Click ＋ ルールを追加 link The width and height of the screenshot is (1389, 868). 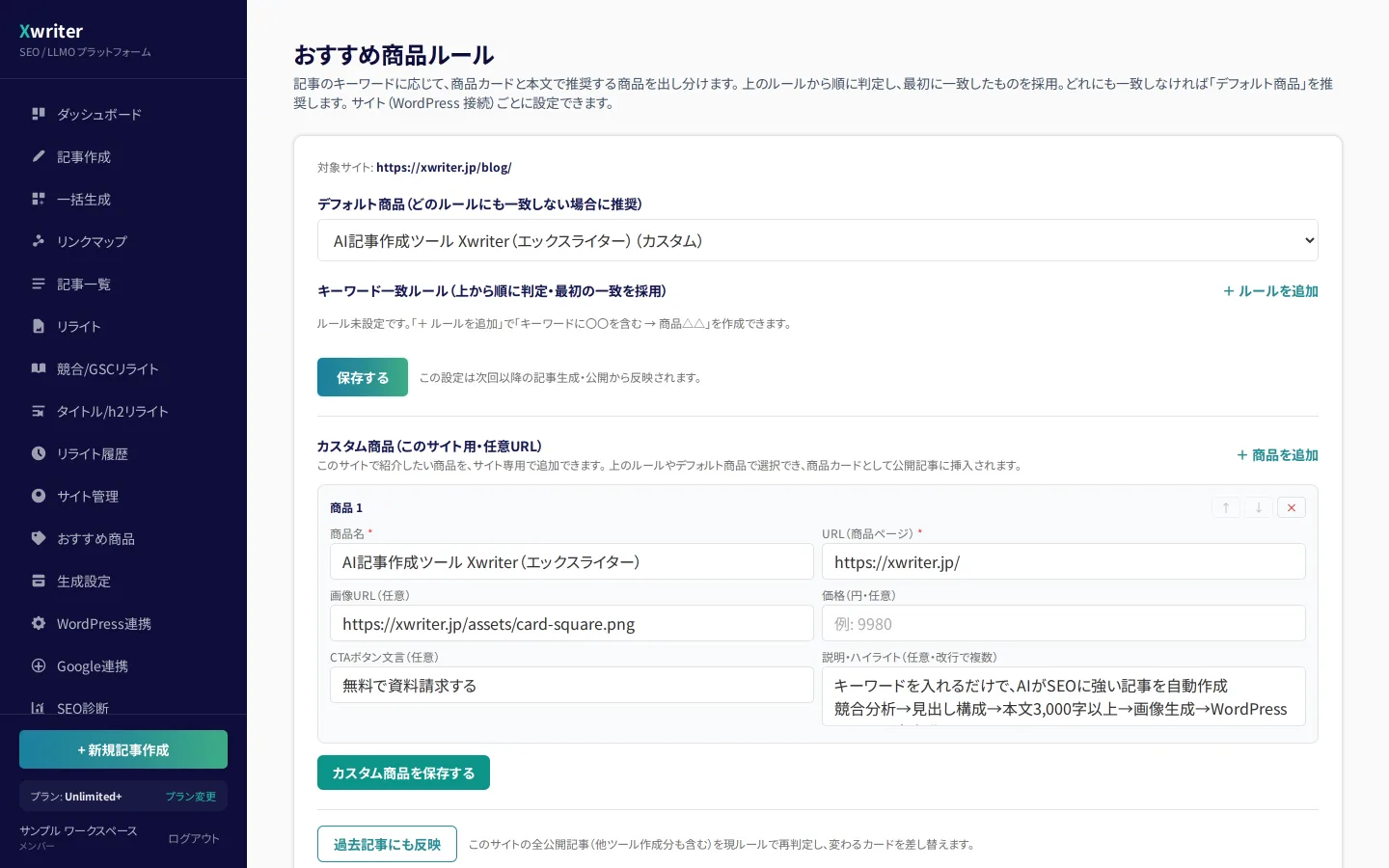coord(1270,291)
